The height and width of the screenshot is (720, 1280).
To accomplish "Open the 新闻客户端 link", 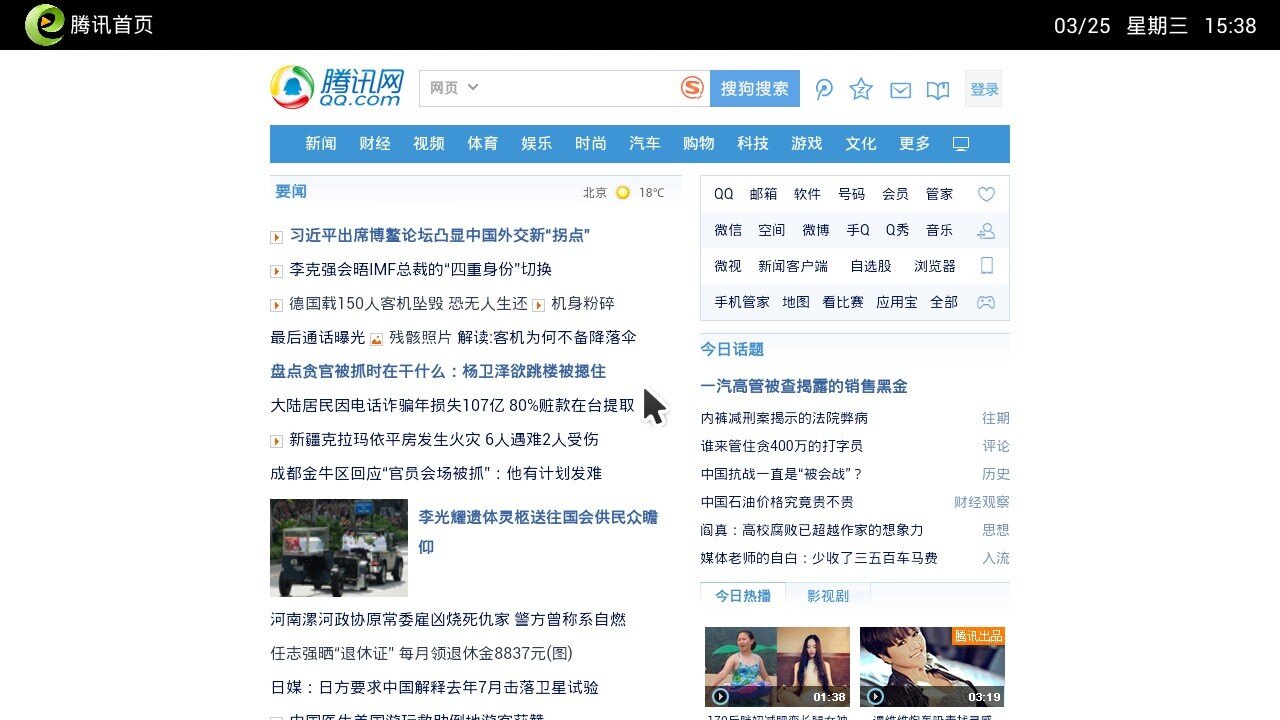I will [x=793, y=266].
